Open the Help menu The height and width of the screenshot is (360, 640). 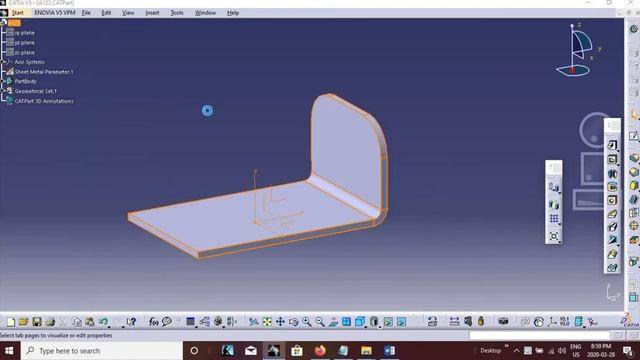click(233, 13)
